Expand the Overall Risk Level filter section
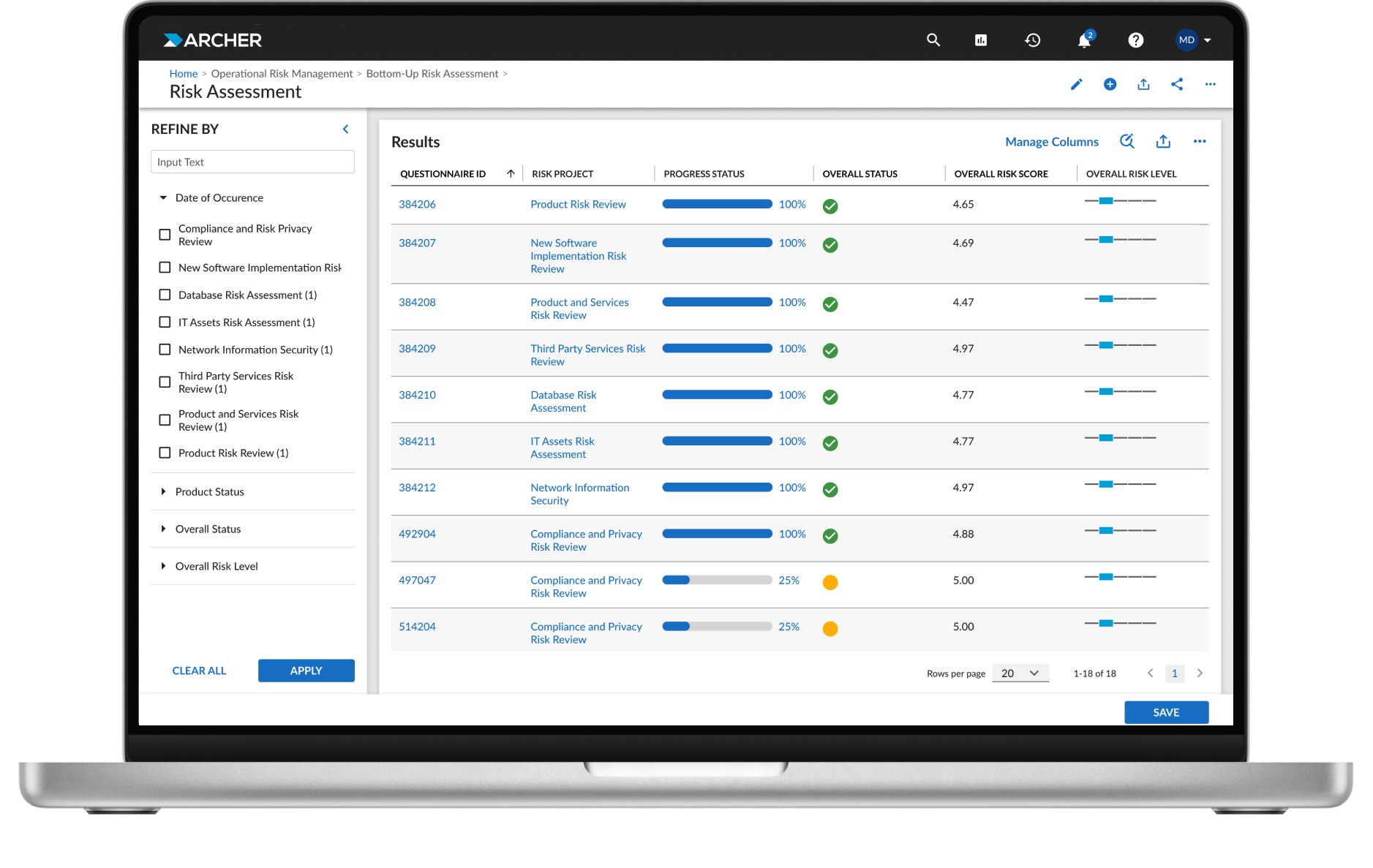This screenshot has height=868, width=1373. 216,566
